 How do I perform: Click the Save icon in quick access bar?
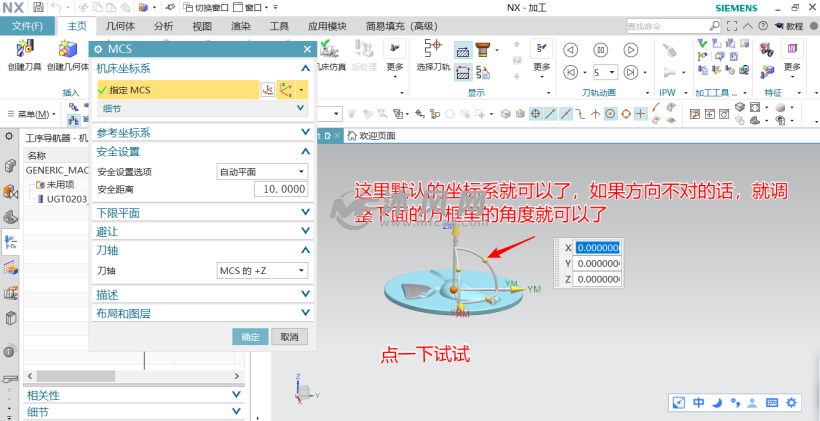pos(38,7)
